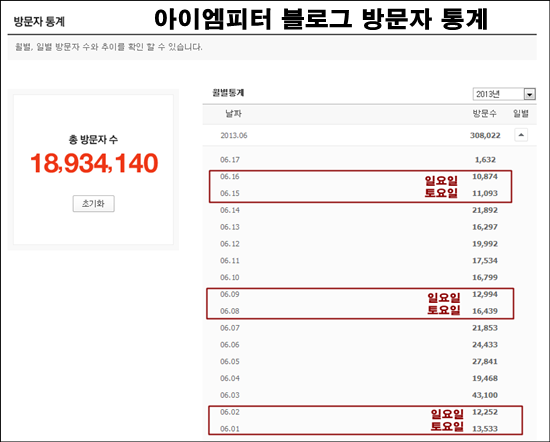
Task: Click the 10,874 visitor count
Action: [x=485, y=176]
